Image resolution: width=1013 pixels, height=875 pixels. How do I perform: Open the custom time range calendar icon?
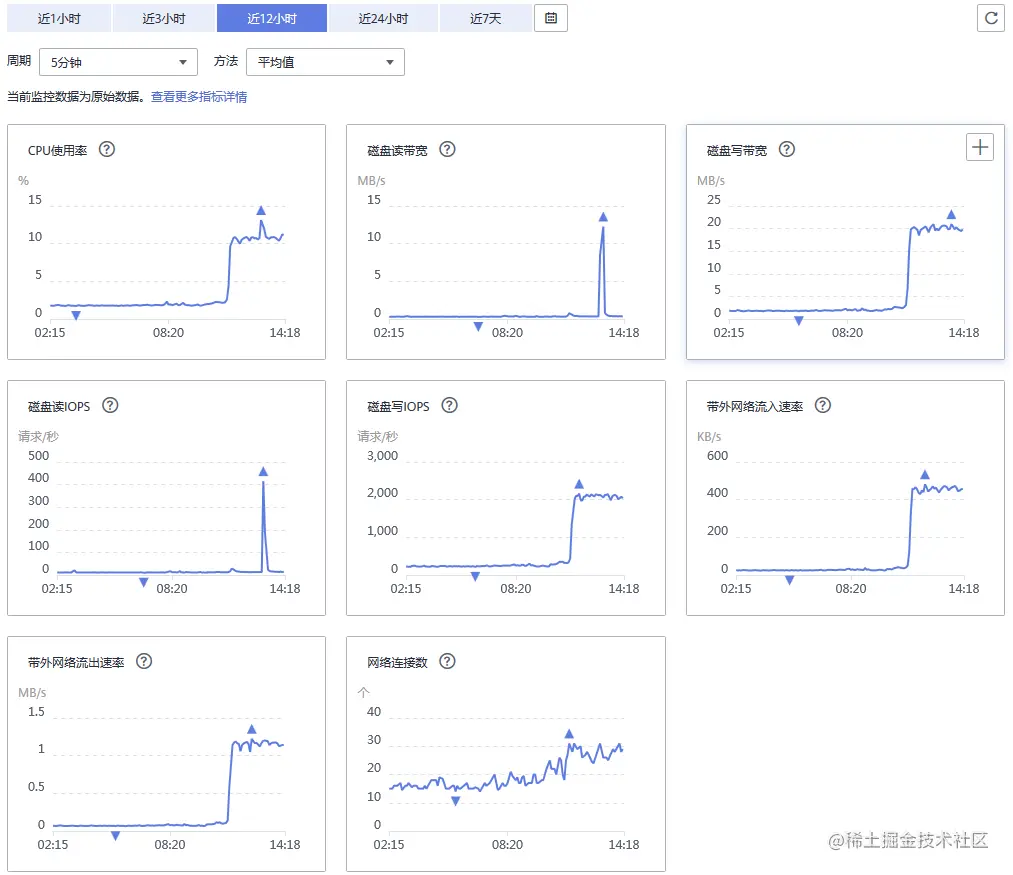(x=550, y=17)
